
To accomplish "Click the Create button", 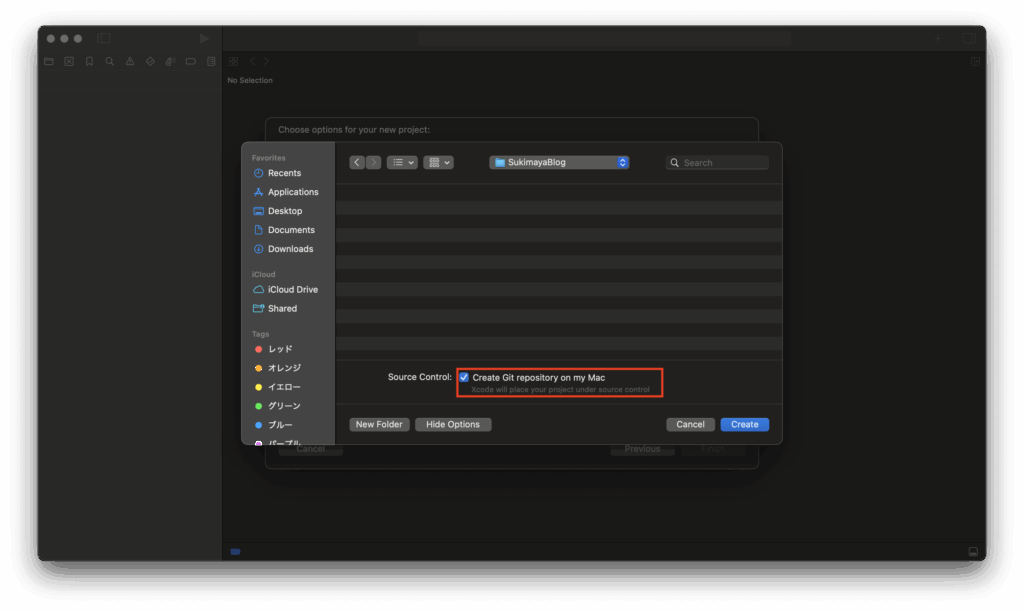I will [744, 424].
